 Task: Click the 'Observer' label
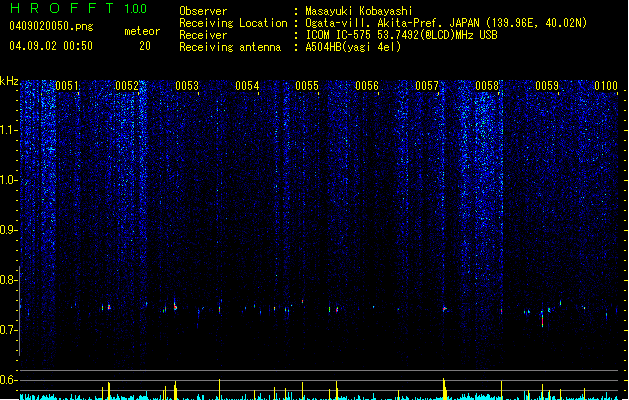[x=203, y=11]
